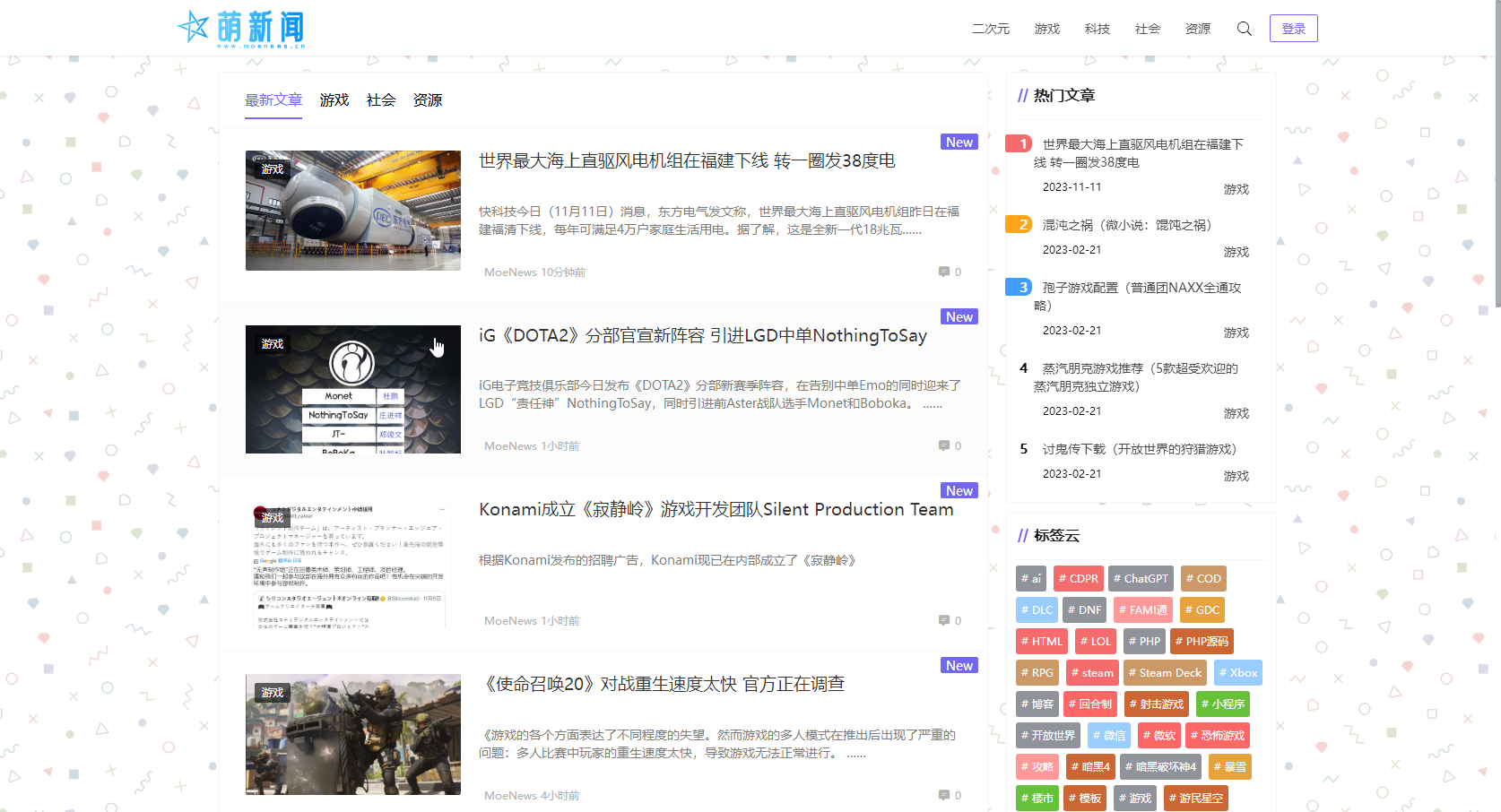This screenshot has width=1501, height=812.
Task: Click the # PHP源码 tag
Action: click(1202, 642)
